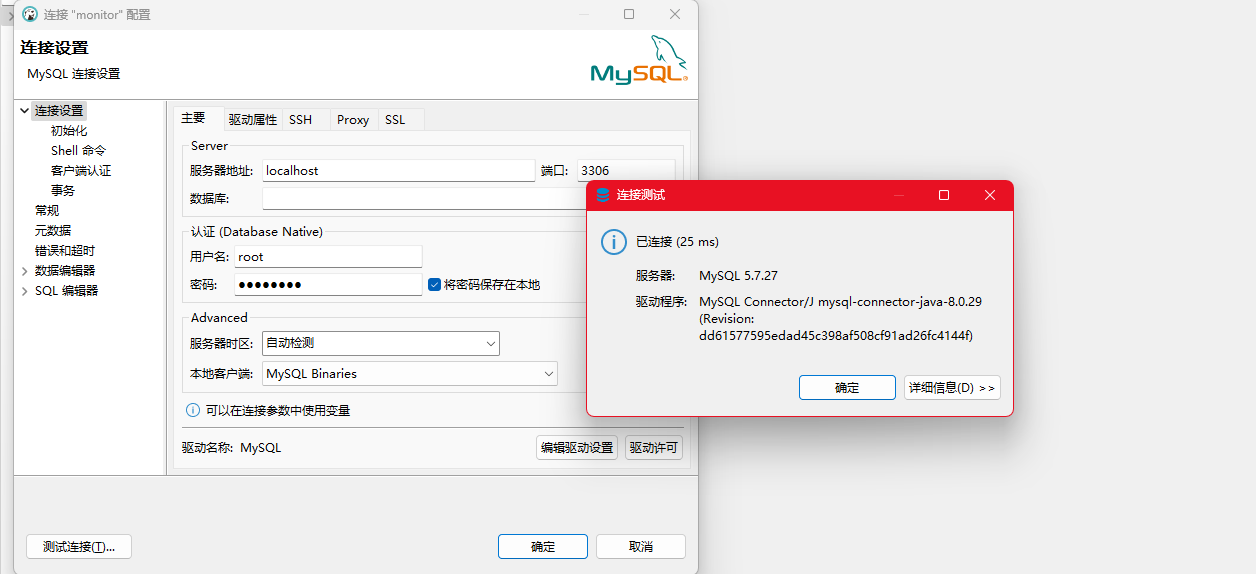Open 驱动许可
The width and height of the screenshot is (1256, 574).
654,448
